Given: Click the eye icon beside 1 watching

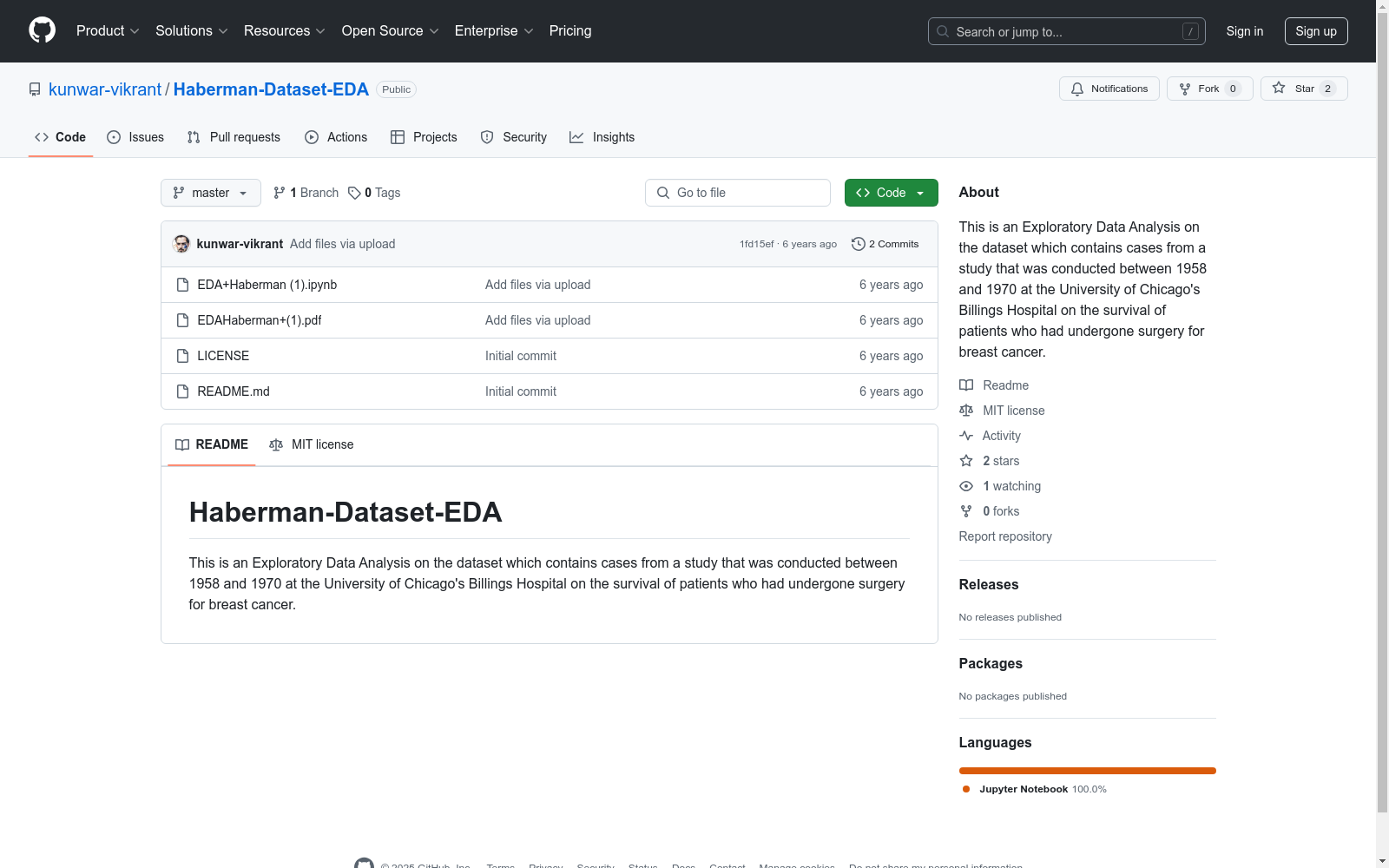Looking at the screenshot, I should [966, 486].
